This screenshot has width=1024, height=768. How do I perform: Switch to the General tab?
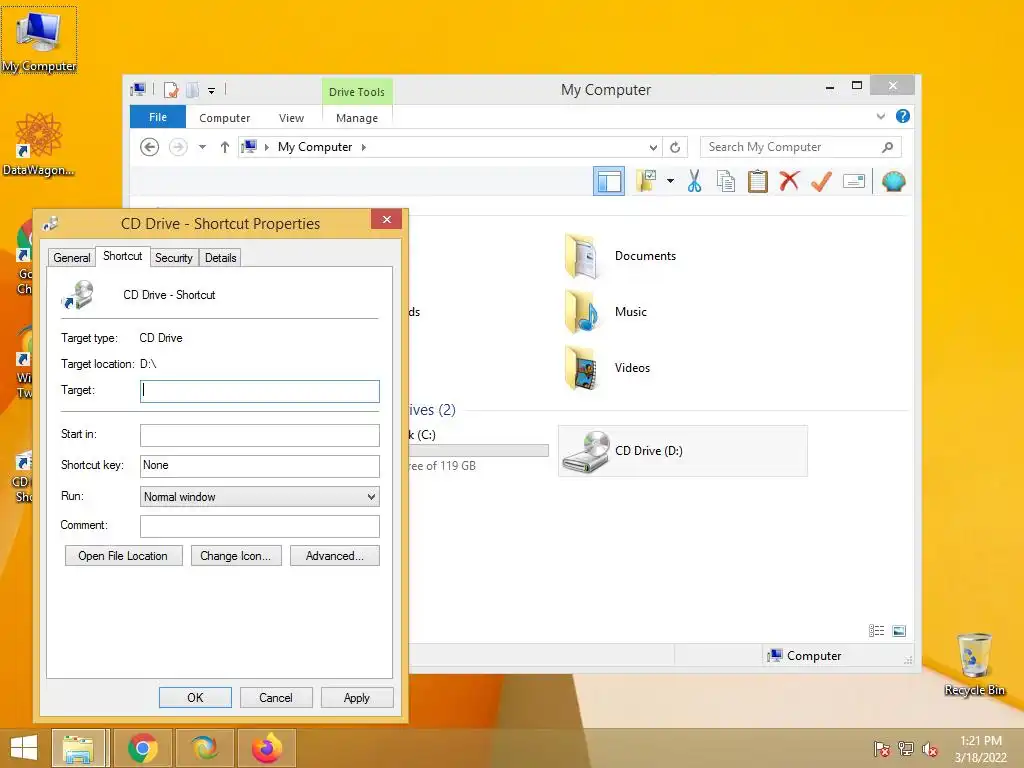tap(72, 258)
